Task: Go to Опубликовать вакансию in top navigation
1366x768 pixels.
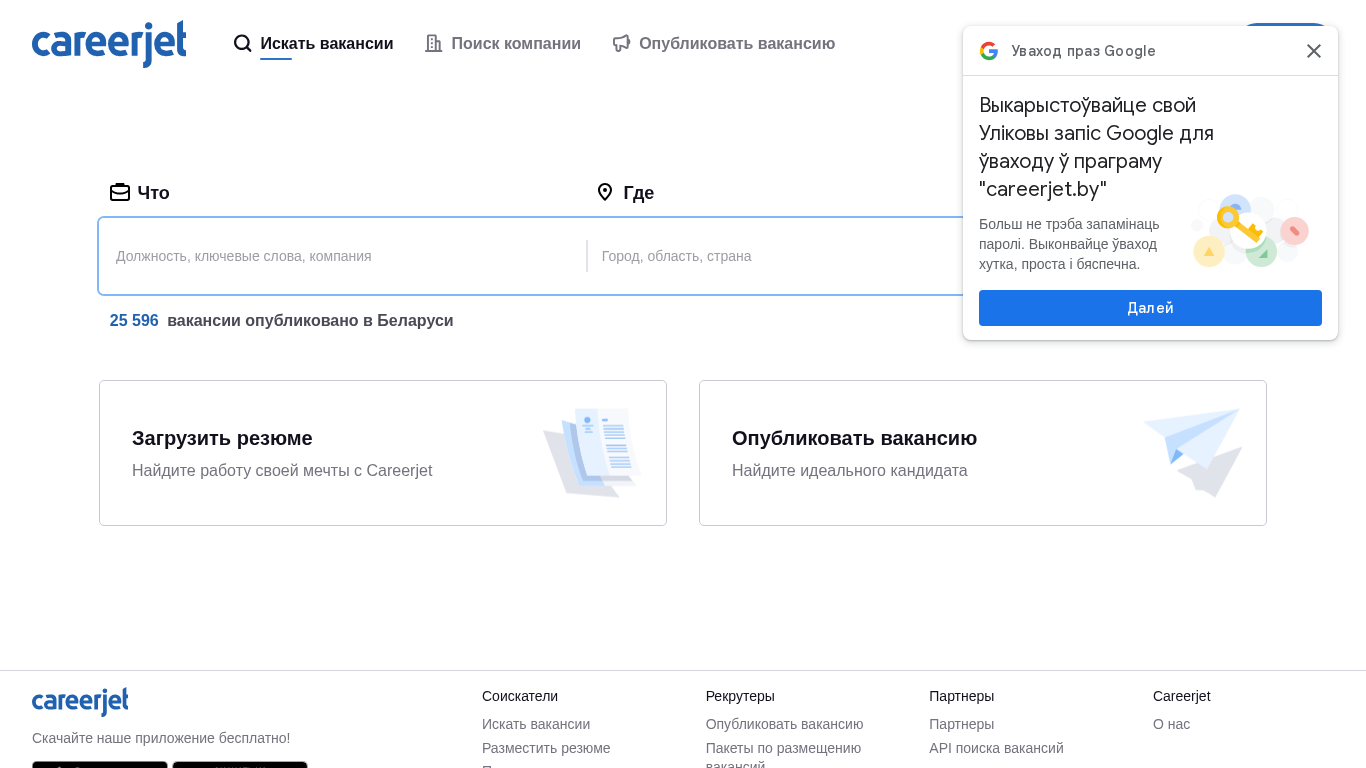Action: pyautogui.click(x=736, y=43)
